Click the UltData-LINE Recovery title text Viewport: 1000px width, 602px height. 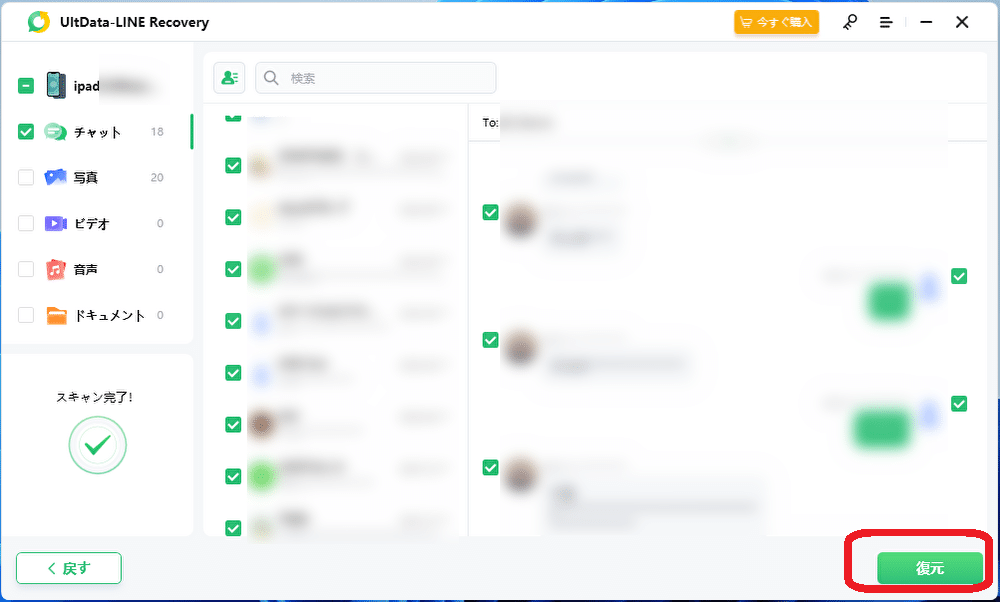(x=135, y=22)
